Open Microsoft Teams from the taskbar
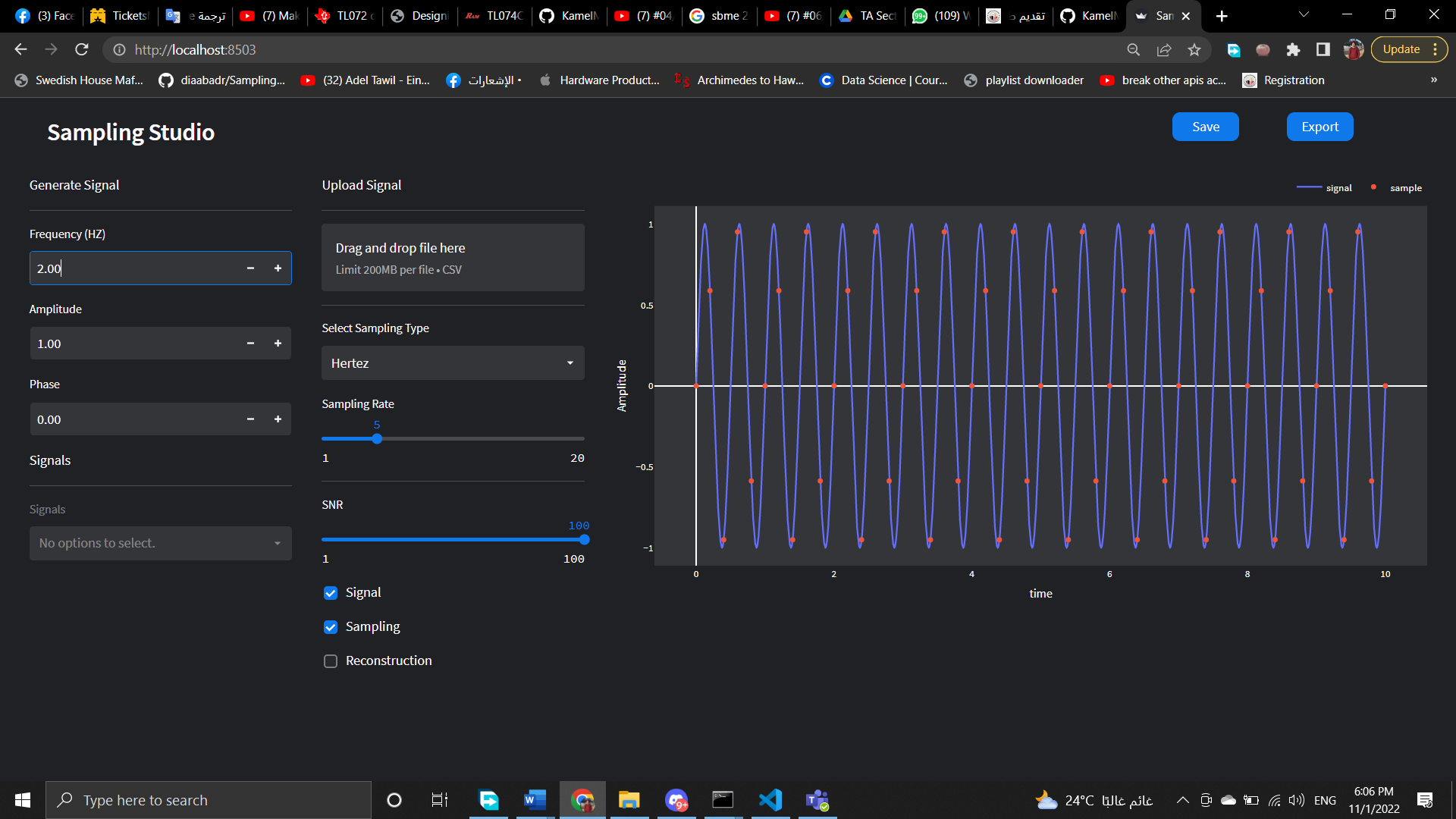 (817, 799)
